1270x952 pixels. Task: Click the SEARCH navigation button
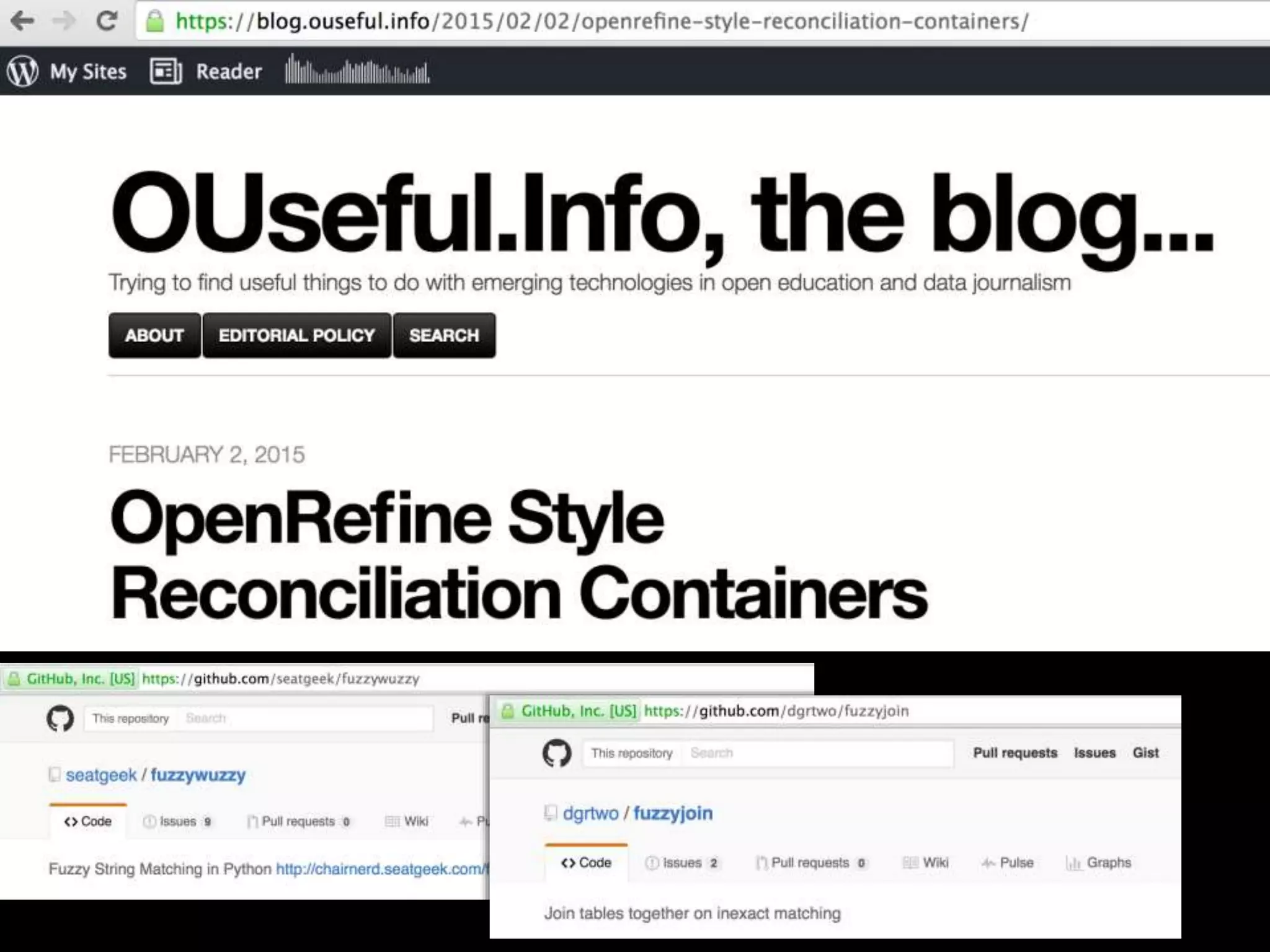pos(444,335)
